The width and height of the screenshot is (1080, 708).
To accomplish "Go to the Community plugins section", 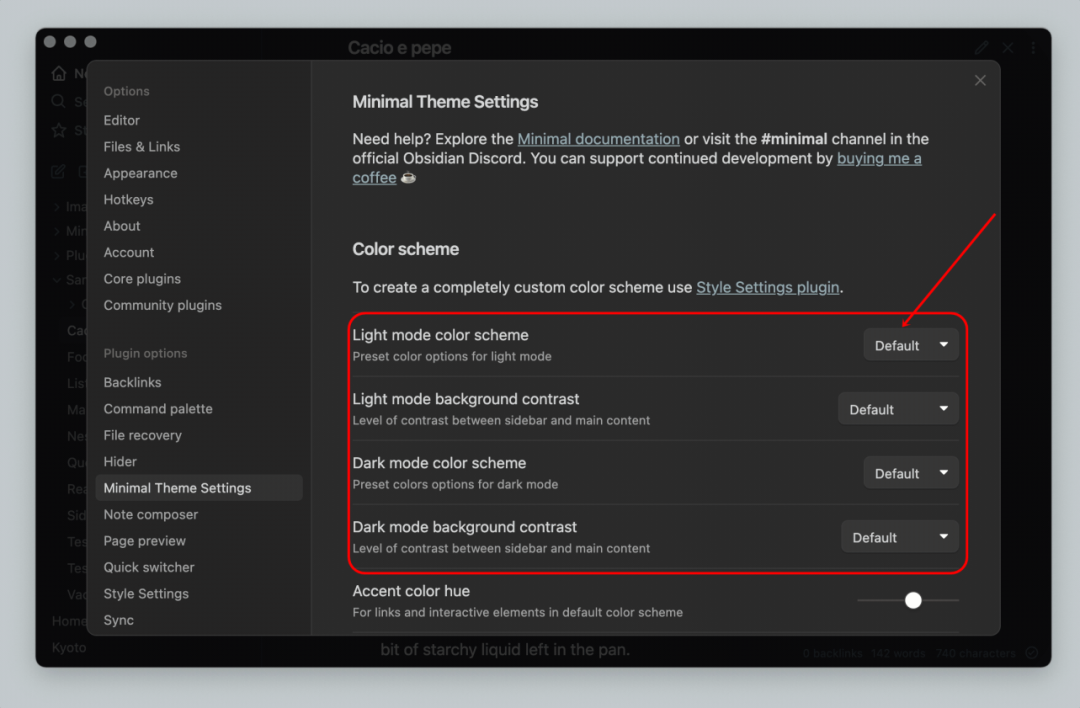I will coord(162,305).
